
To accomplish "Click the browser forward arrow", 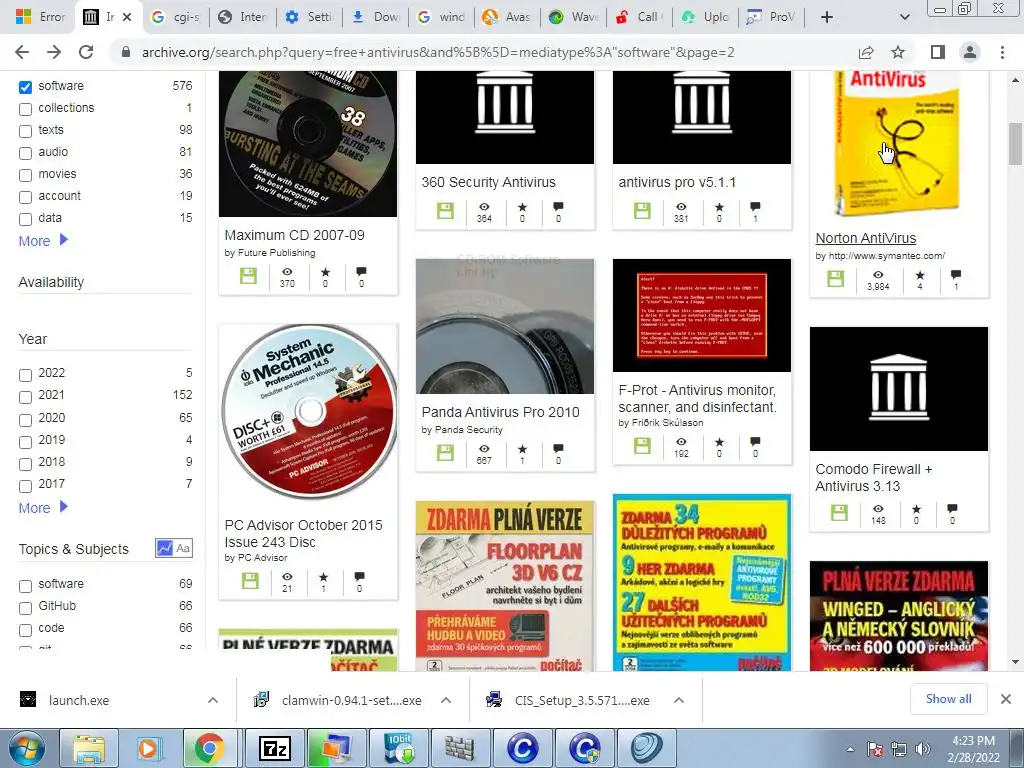I will tap(54, 52).
